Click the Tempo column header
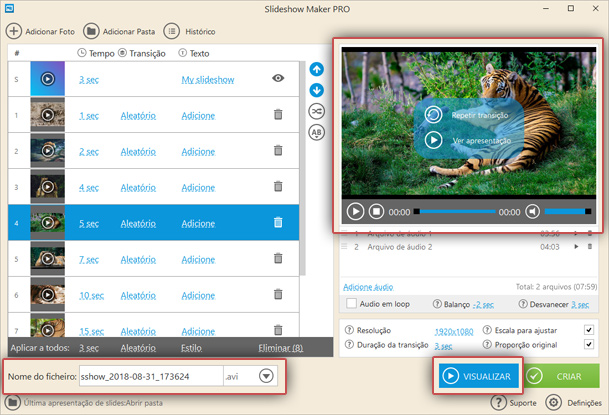This screenshot has height=415, width=609. click(x=96, y=53)
